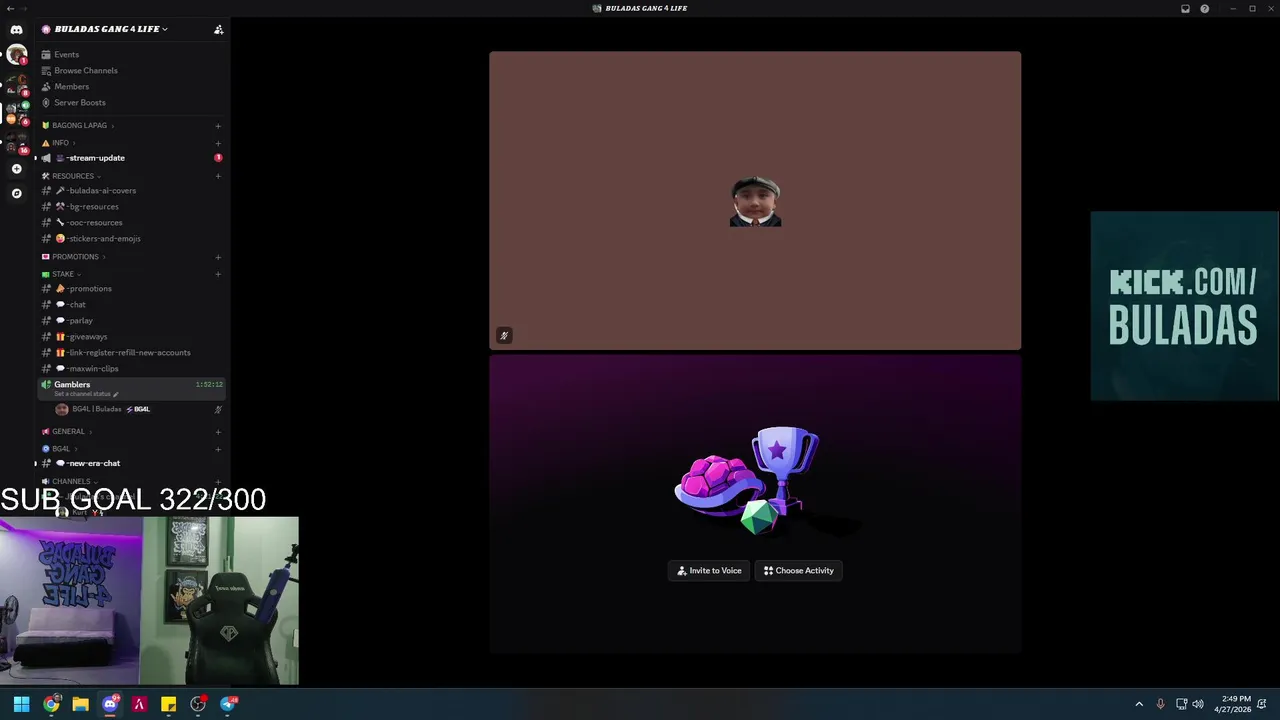Image resolution: width=1280 pixels, height=720 pixels.
Task: Click the activity trophy illustration tile
Action: 755,504
